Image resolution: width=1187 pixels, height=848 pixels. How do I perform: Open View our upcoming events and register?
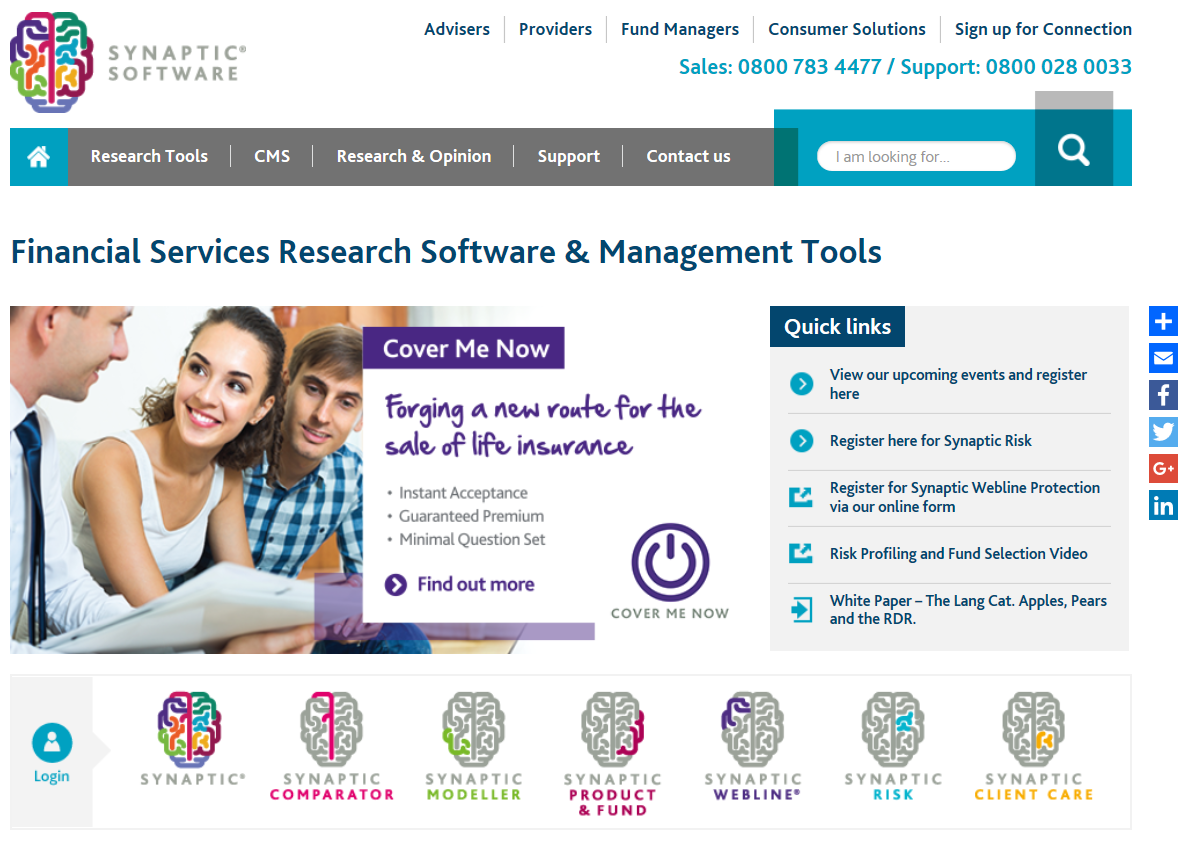point(958,384)
